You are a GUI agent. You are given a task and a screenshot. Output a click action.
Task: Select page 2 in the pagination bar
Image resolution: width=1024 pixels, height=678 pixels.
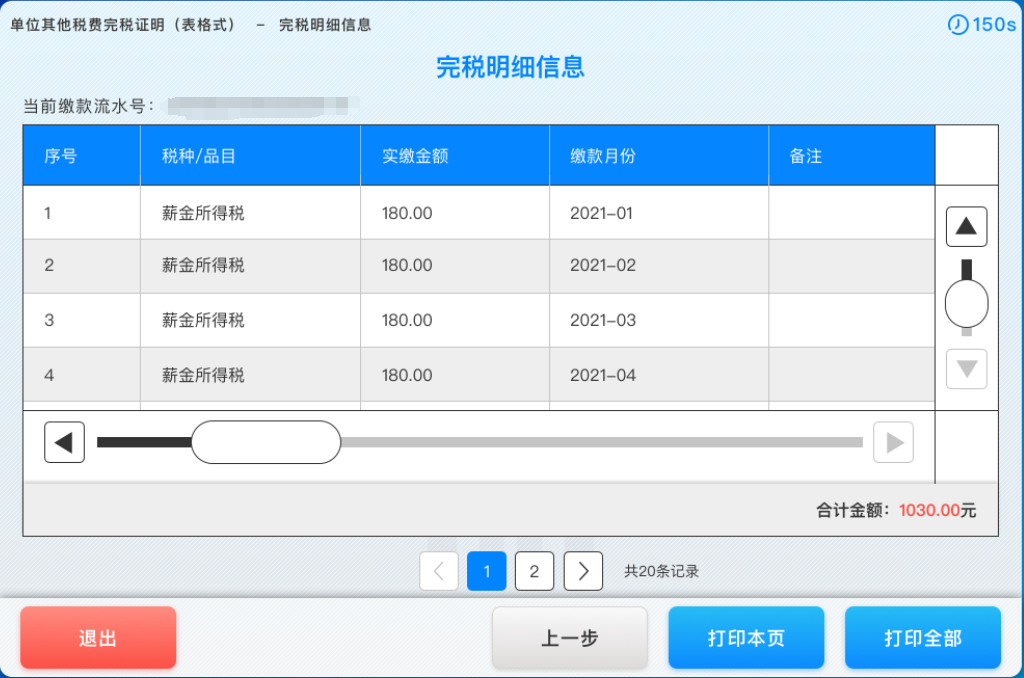(x=534, y=571)
